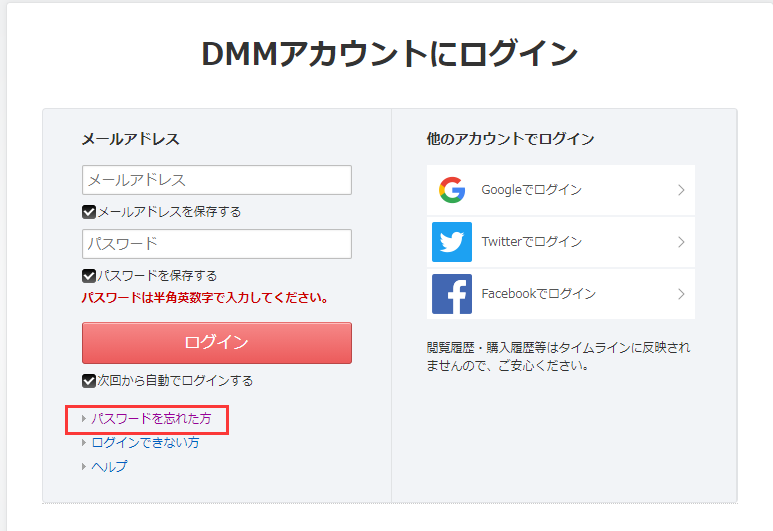Select the Facebookでログイン text
773x531 pixels.
coord(538,294)
